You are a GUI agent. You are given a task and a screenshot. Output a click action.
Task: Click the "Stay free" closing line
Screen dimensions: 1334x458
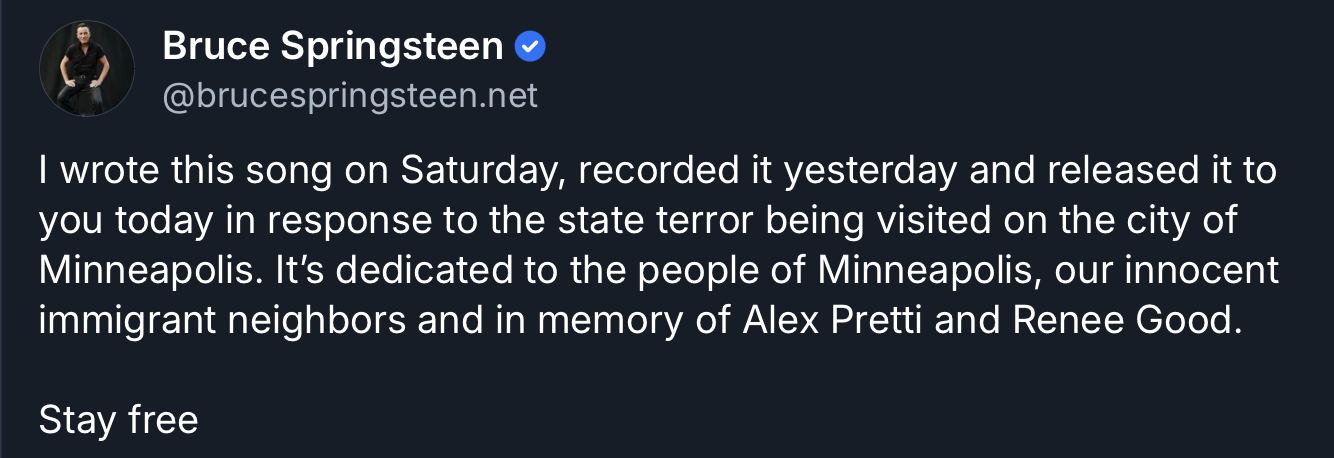coord(118,420)
